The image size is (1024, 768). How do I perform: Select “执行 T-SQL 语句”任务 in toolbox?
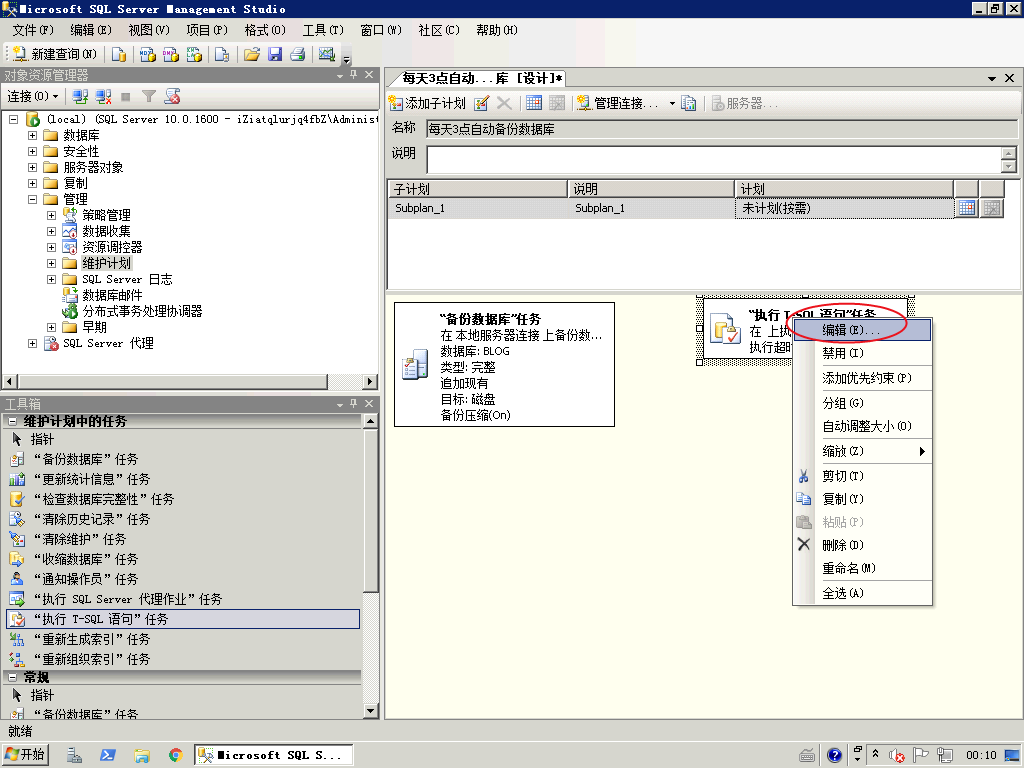coord(183,619)
